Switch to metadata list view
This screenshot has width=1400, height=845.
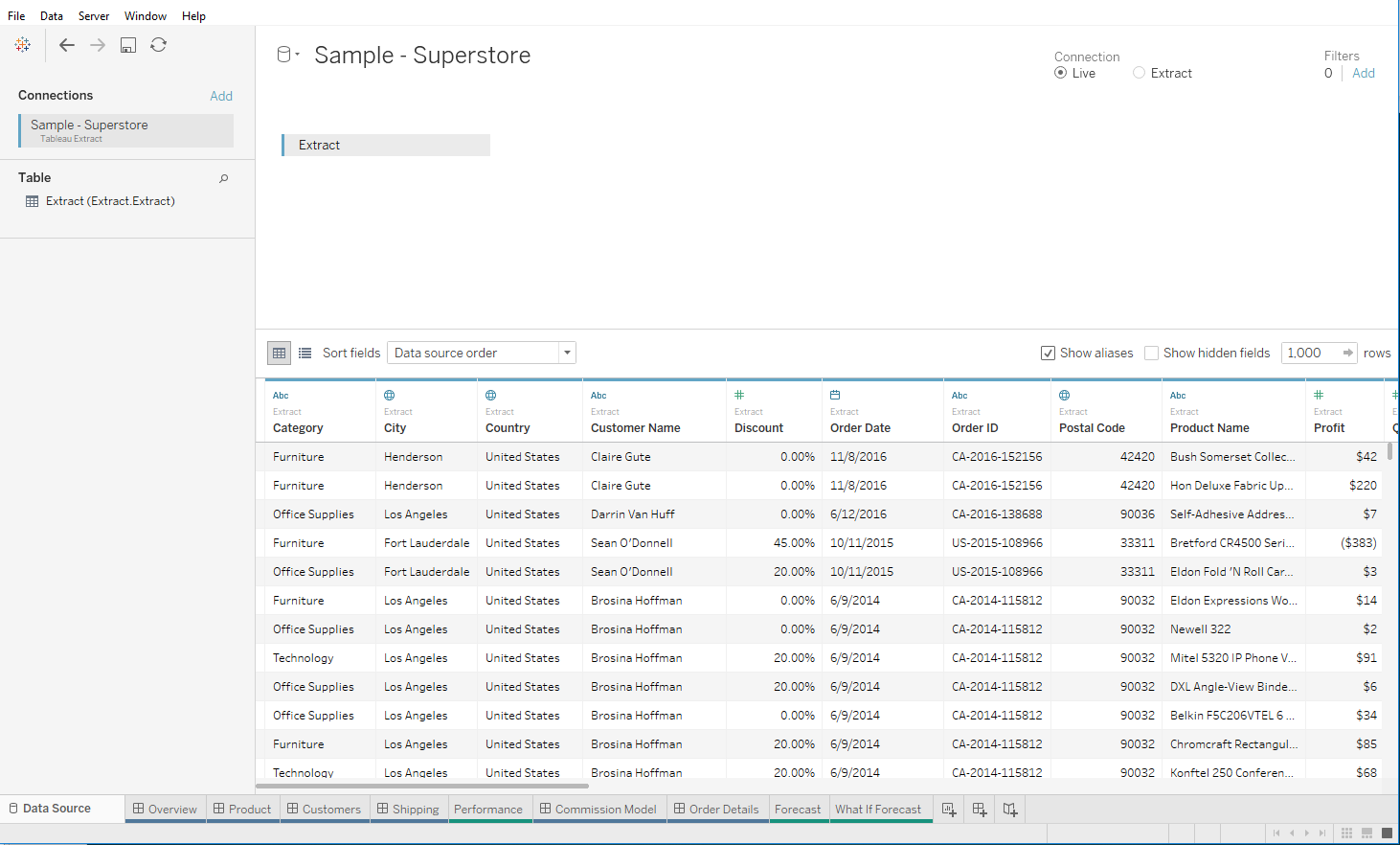[305, 353]
